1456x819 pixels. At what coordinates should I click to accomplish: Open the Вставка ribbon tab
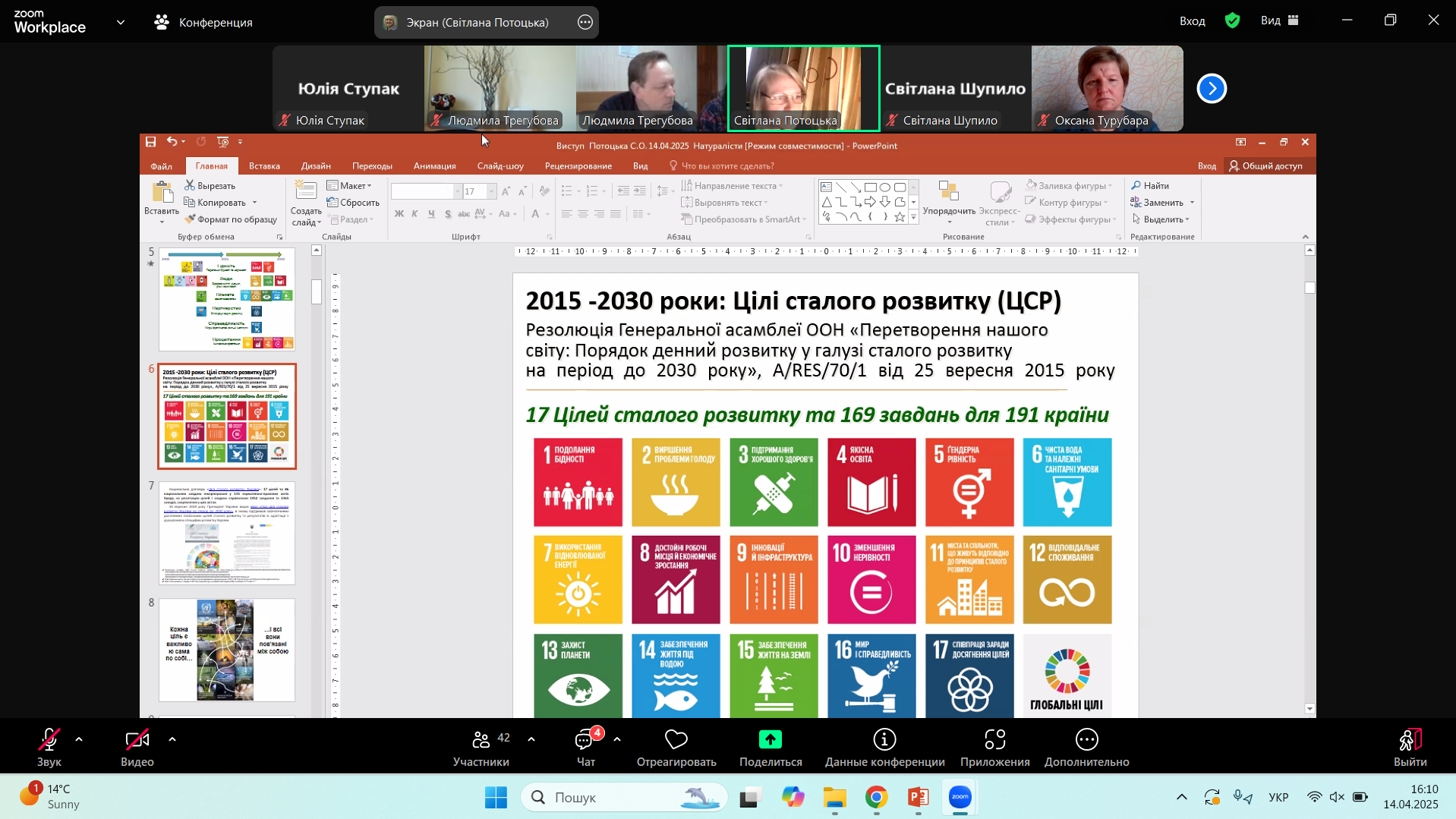[264, 165]
